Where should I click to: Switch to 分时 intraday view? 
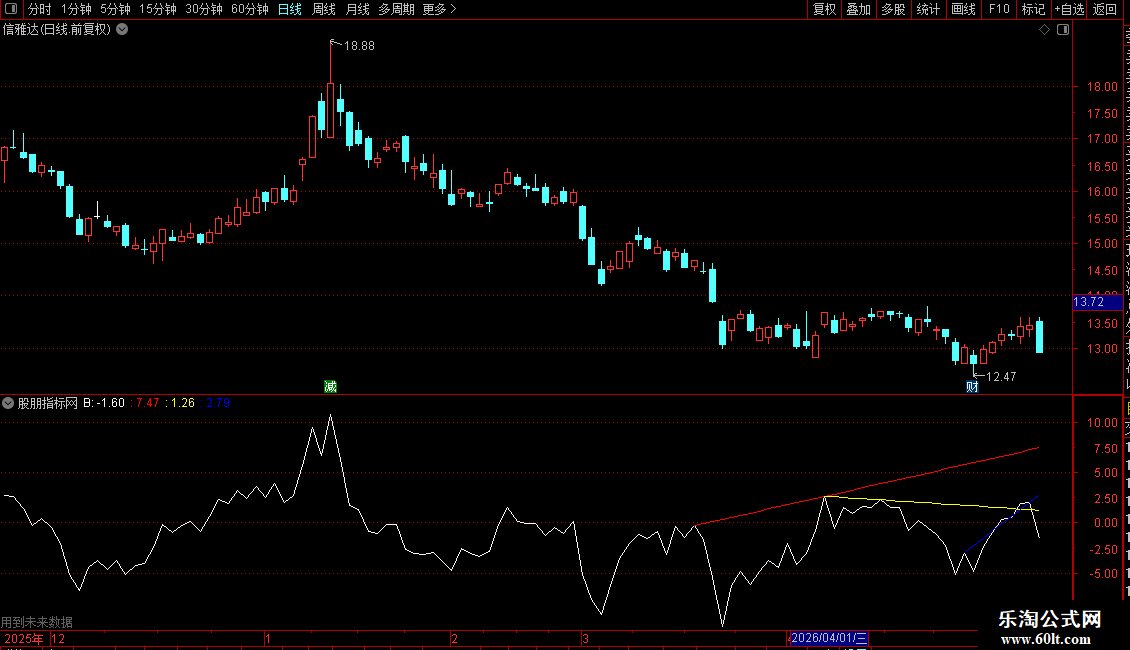(x=39, y=9)
